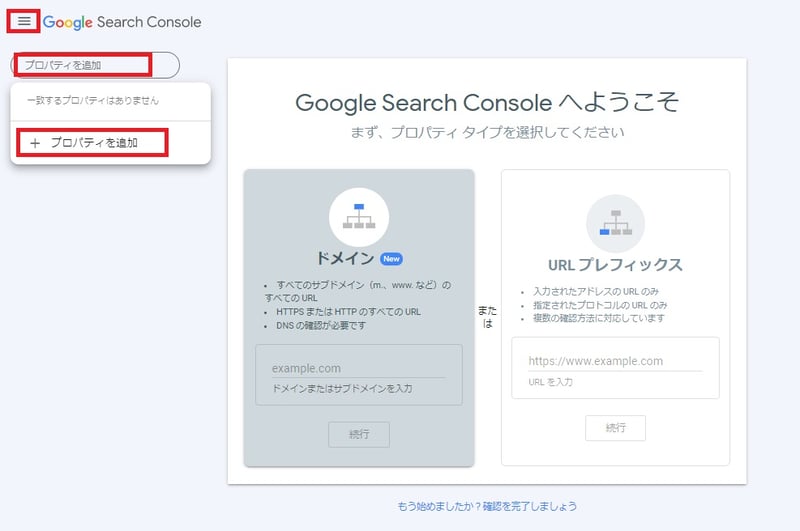800x531 pixels.
Task: Click '指定されたプロトコルの URL のみ' bullet
Action: pyautogui.click(x=600, y=305)
